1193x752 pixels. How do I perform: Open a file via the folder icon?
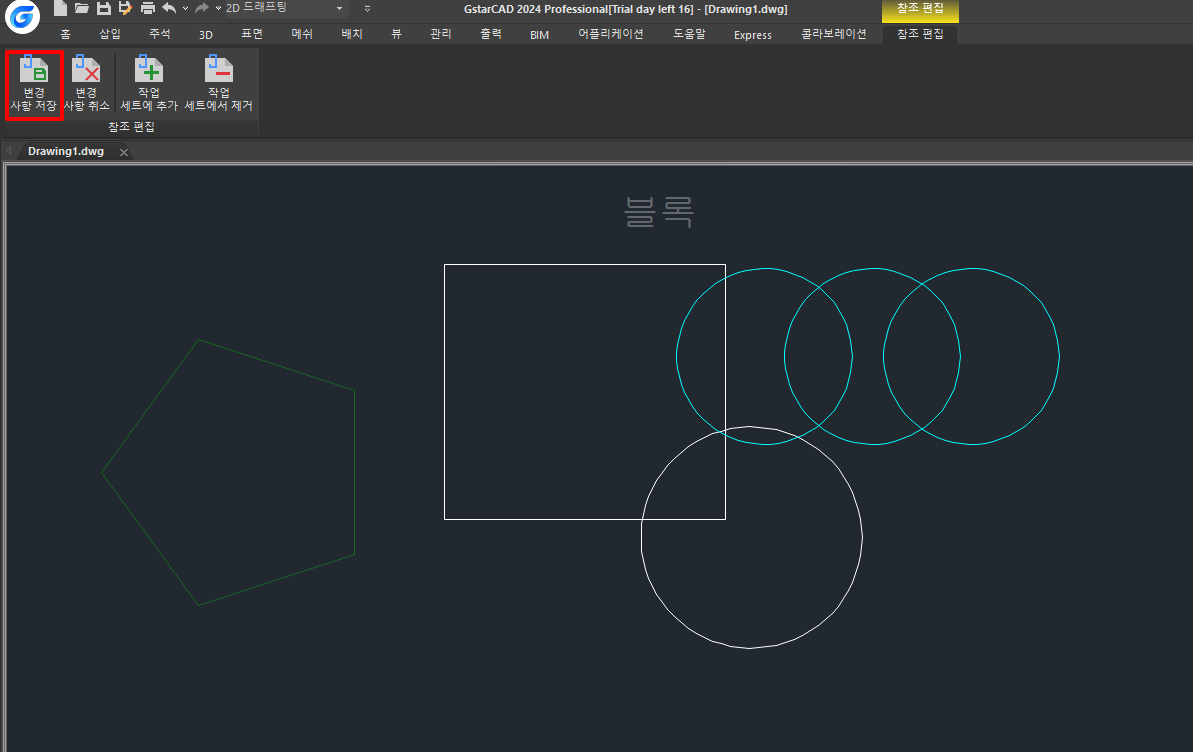coord(81,8)
